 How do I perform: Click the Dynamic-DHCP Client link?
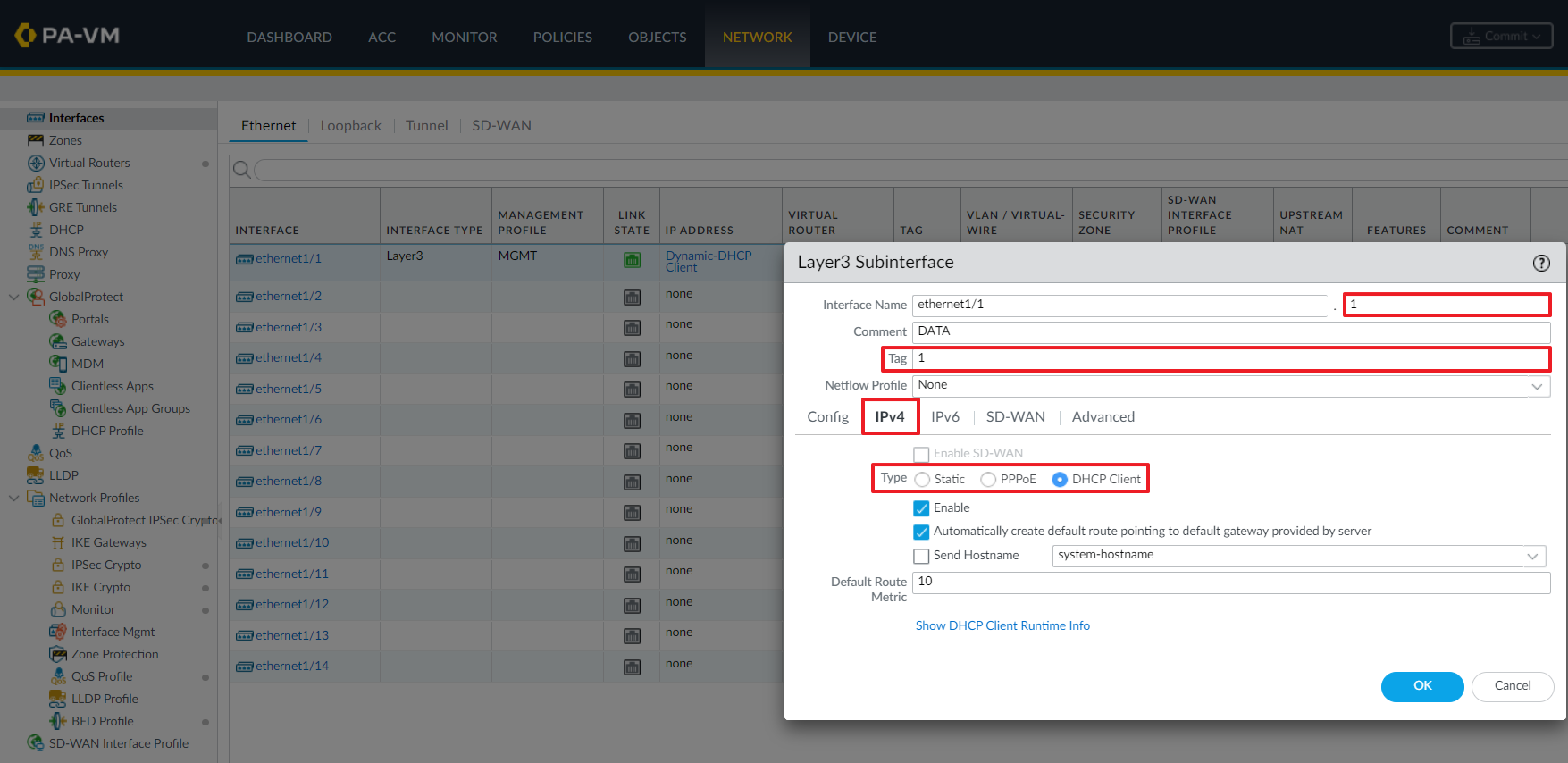point(708,261)
